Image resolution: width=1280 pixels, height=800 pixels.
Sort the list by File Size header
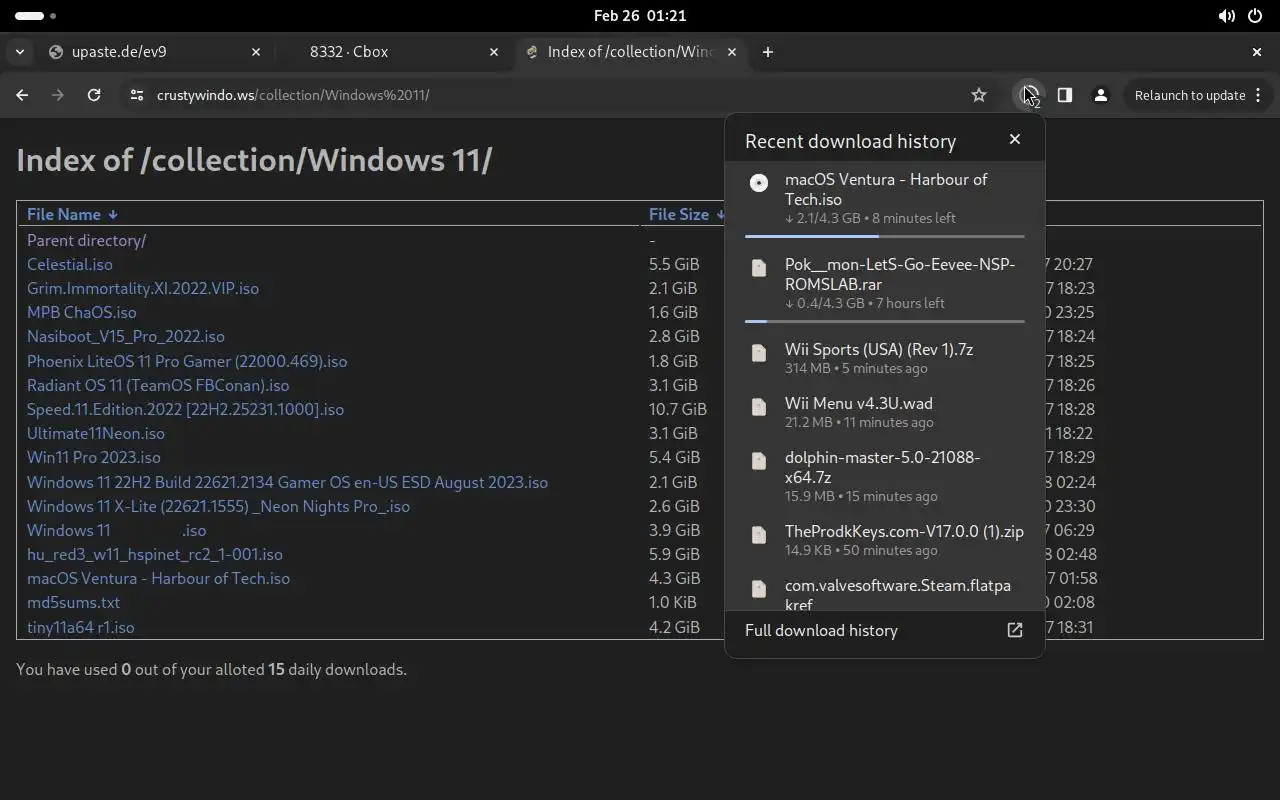tap(686, 214)
